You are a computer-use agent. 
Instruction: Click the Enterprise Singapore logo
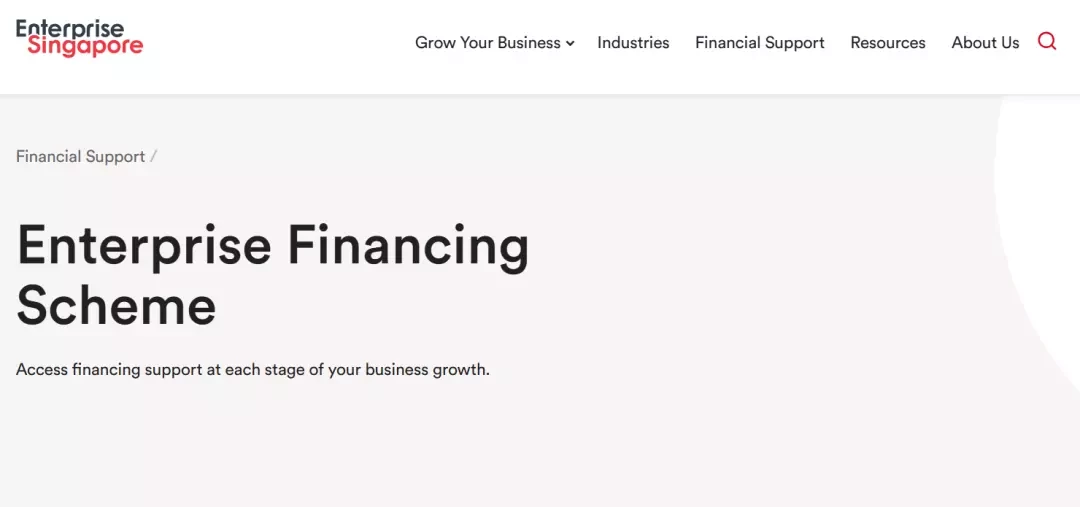click(x=80, y=38)
